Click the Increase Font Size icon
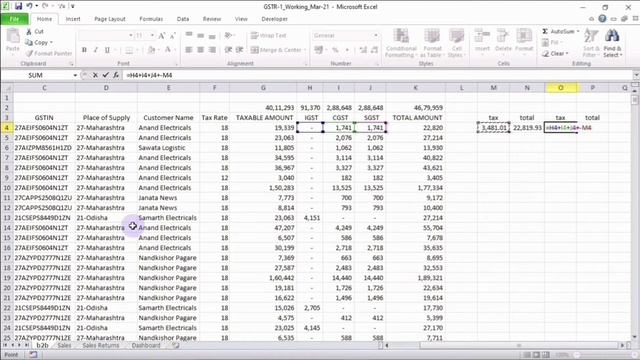The width and height of the screenshot is (640, 360). [x=162, y=36]
